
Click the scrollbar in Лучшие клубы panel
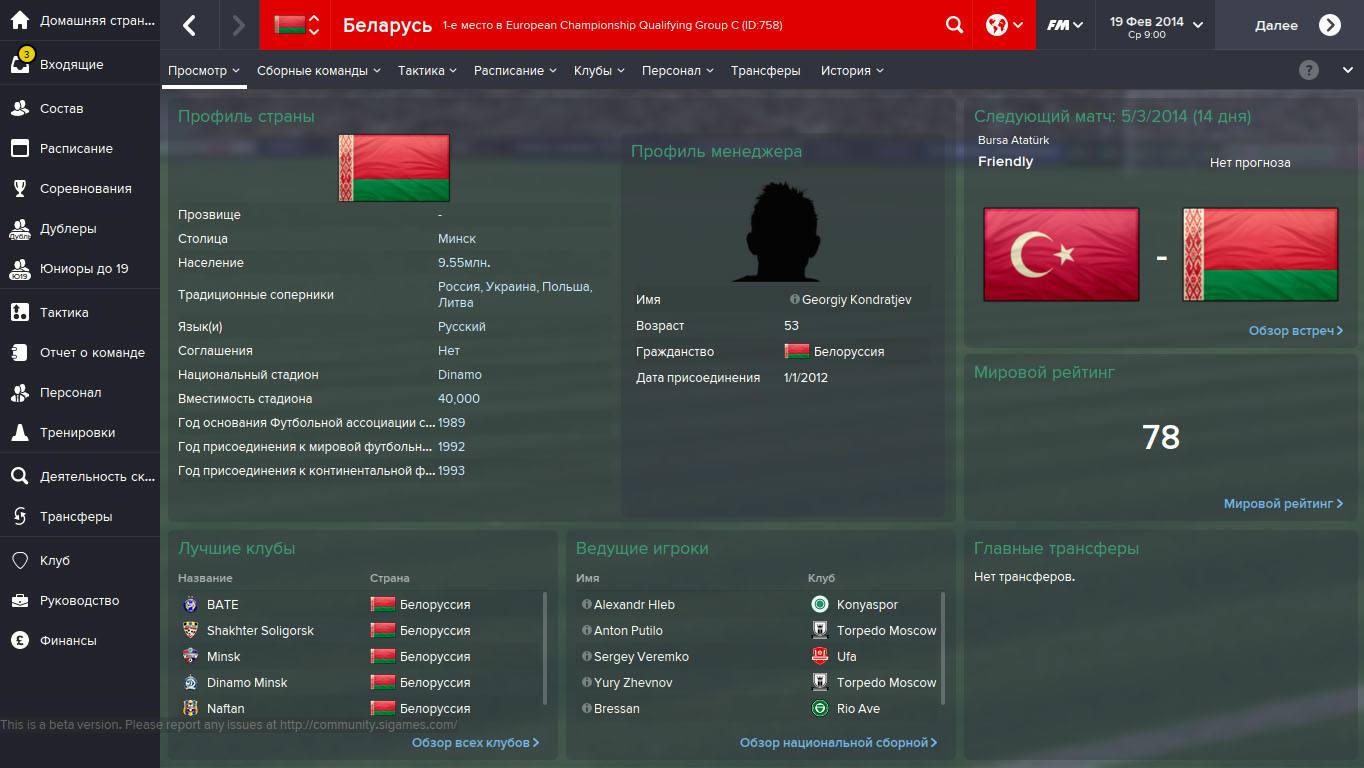pyautogui.click(x=545, y=648)
